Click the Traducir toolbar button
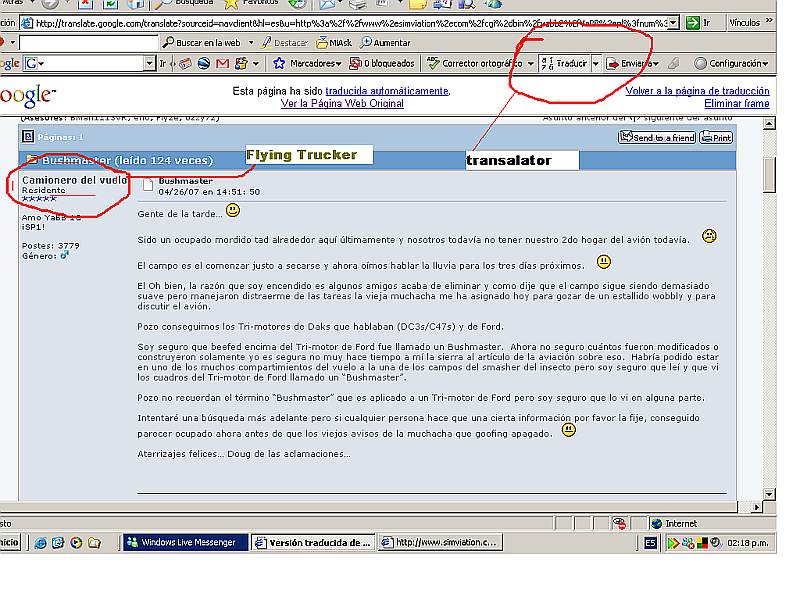Viewport: 800px width, 600px height. (x=564, y=63)
